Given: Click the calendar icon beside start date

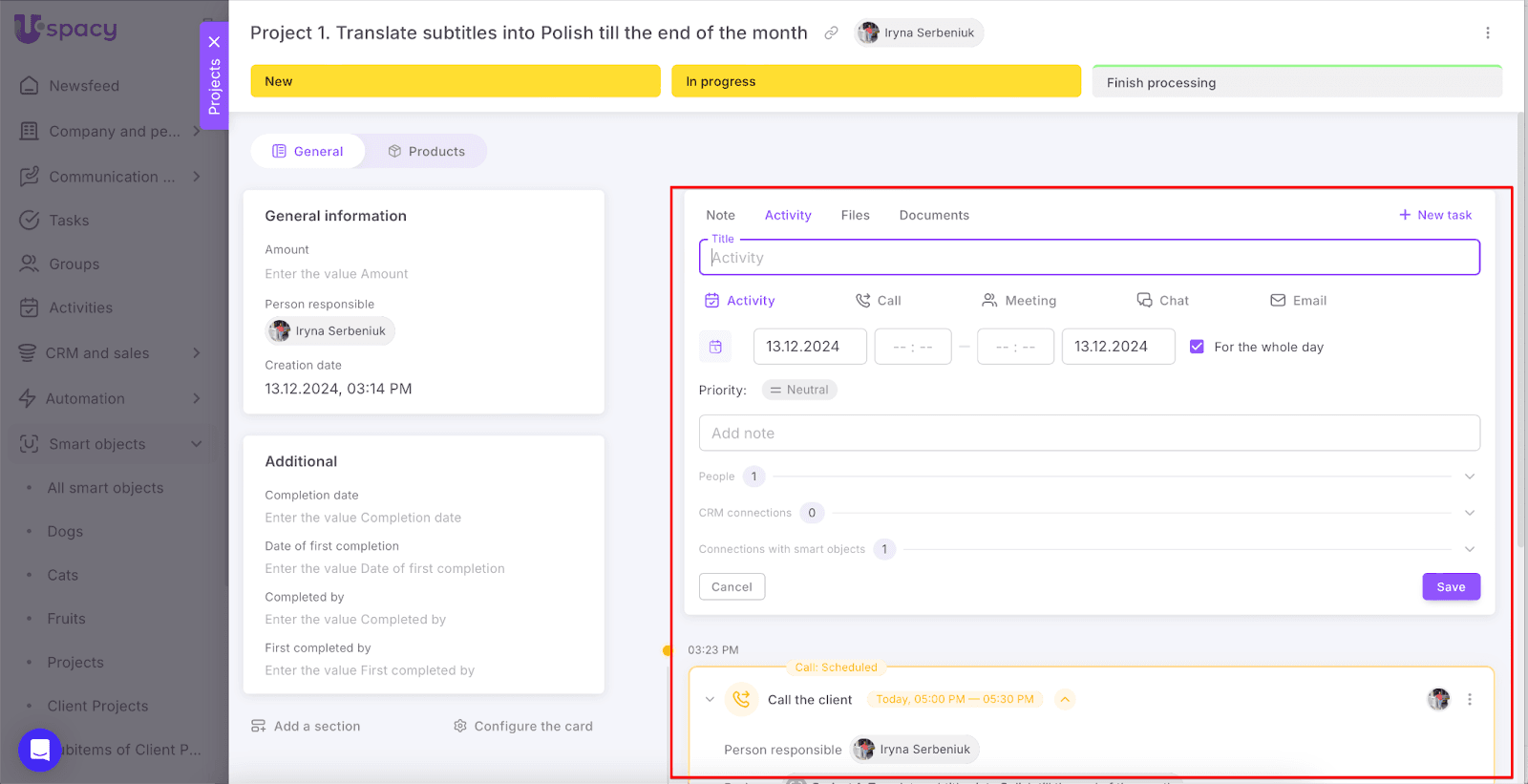Looking at the screenshot, I should (715, 347).
